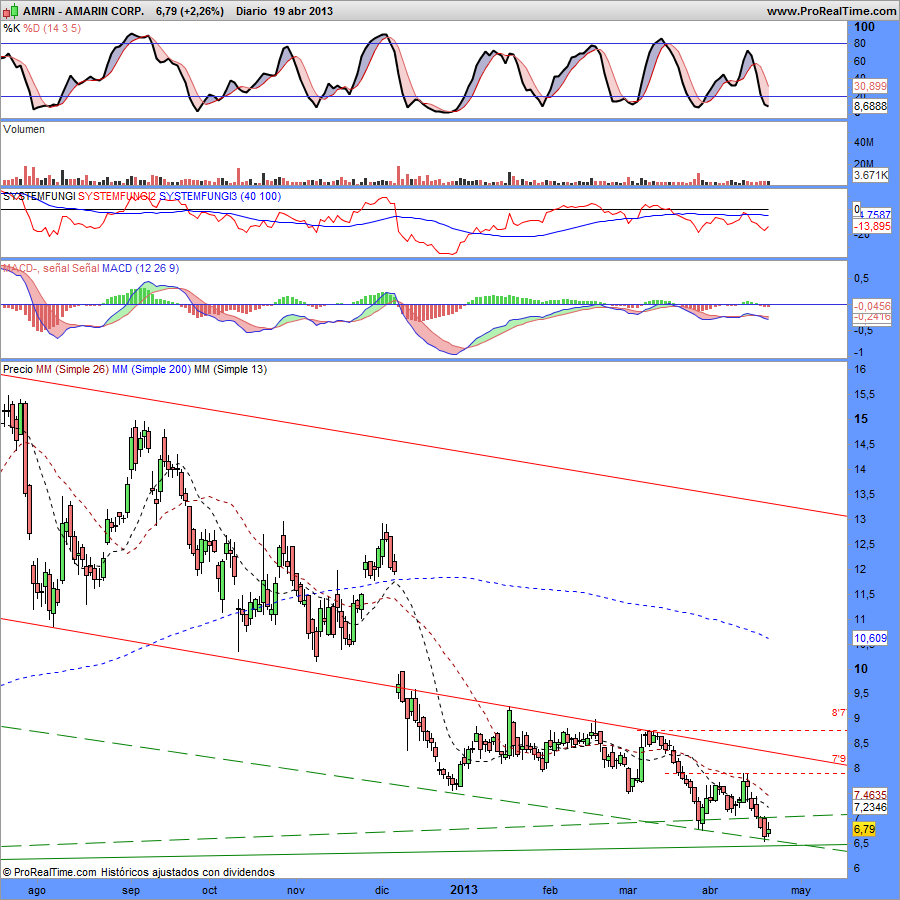900x900 pixels.
Task: Click the yellow 6,79 current price tag
Action: (864, 829)
